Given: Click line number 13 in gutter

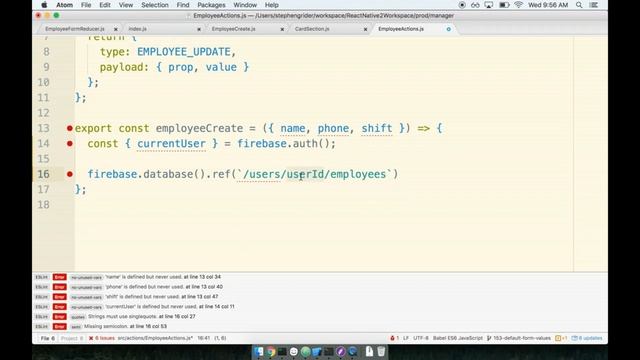Looking at the screenshot, I should coord(43,128).
